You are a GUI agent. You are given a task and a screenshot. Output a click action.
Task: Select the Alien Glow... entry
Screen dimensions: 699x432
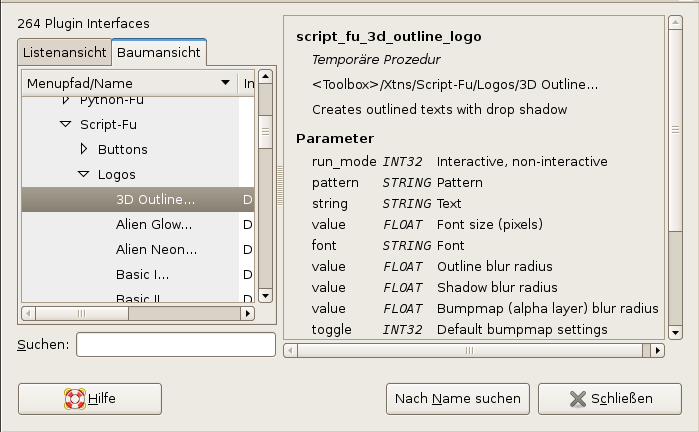point(154,224)
